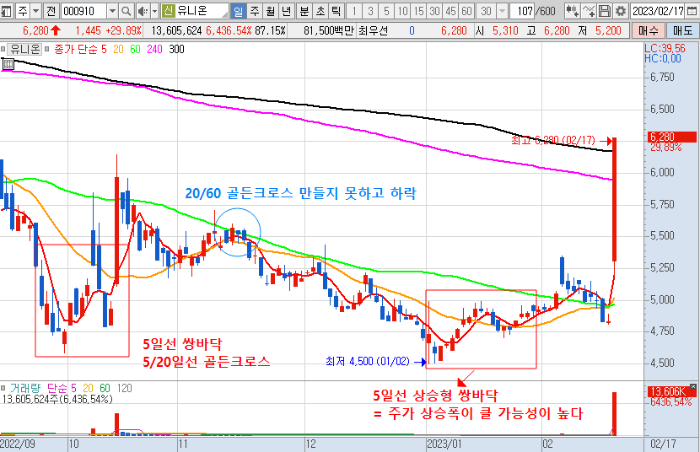Select the 일 daily chart period

click(238, 11)
